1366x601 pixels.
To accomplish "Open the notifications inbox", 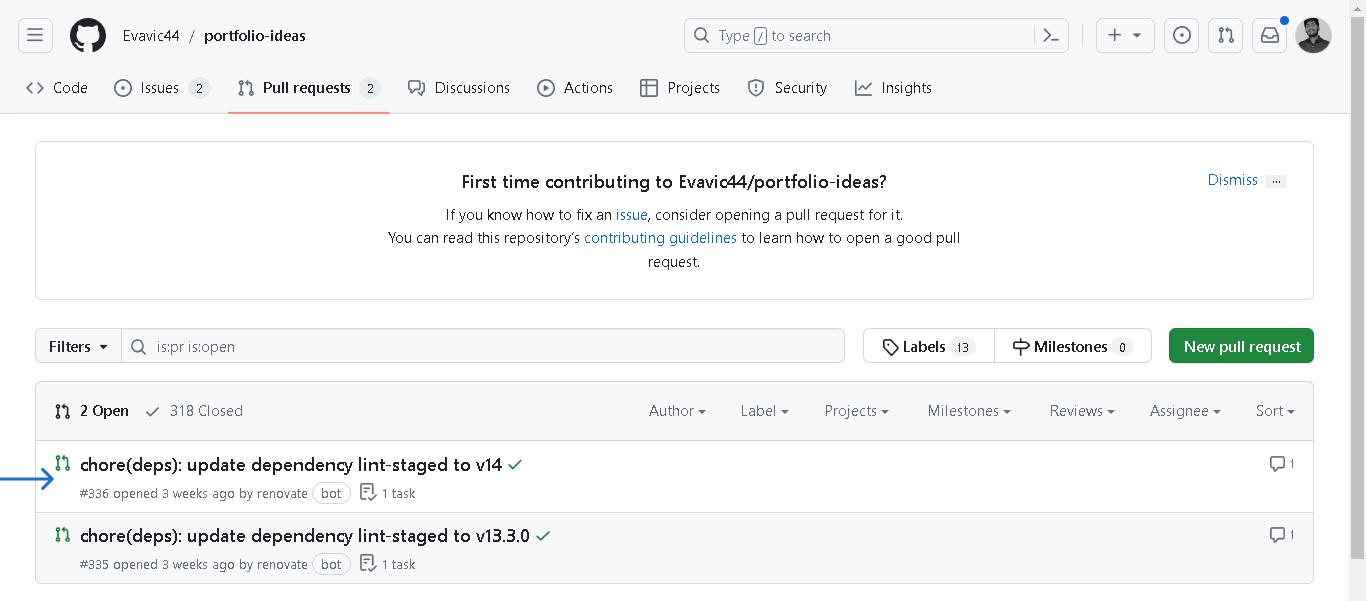I will (1269, 35).
